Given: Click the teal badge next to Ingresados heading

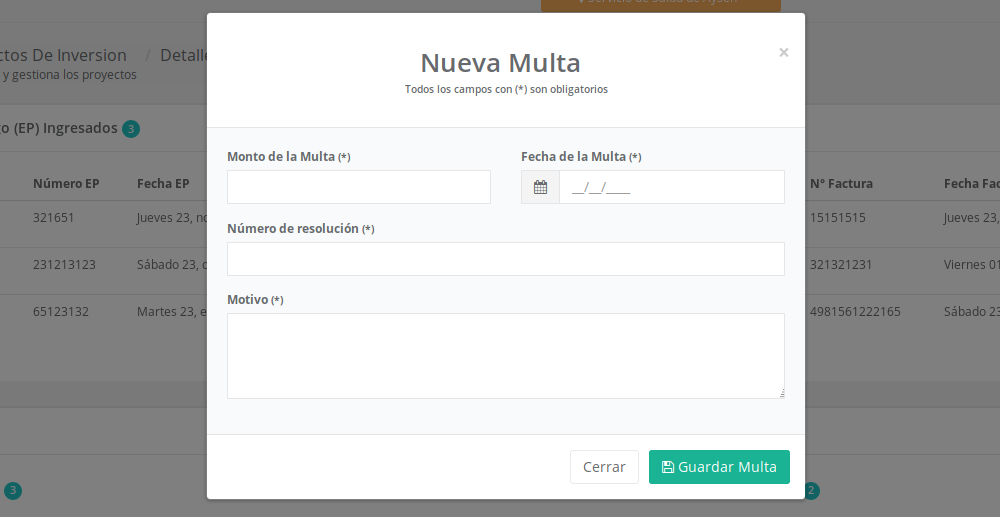Looking at the screenshot, I should pyautogui.click(x=131, y=129).
